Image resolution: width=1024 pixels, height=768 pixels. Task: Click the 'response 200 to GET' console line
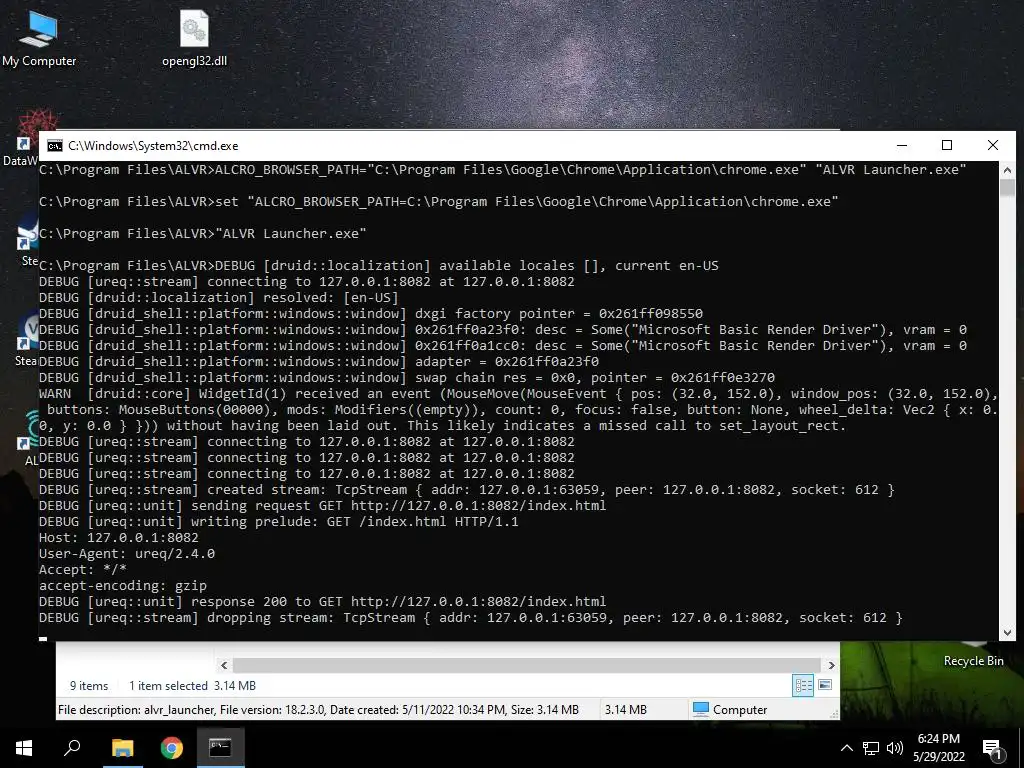click(323, 601)
